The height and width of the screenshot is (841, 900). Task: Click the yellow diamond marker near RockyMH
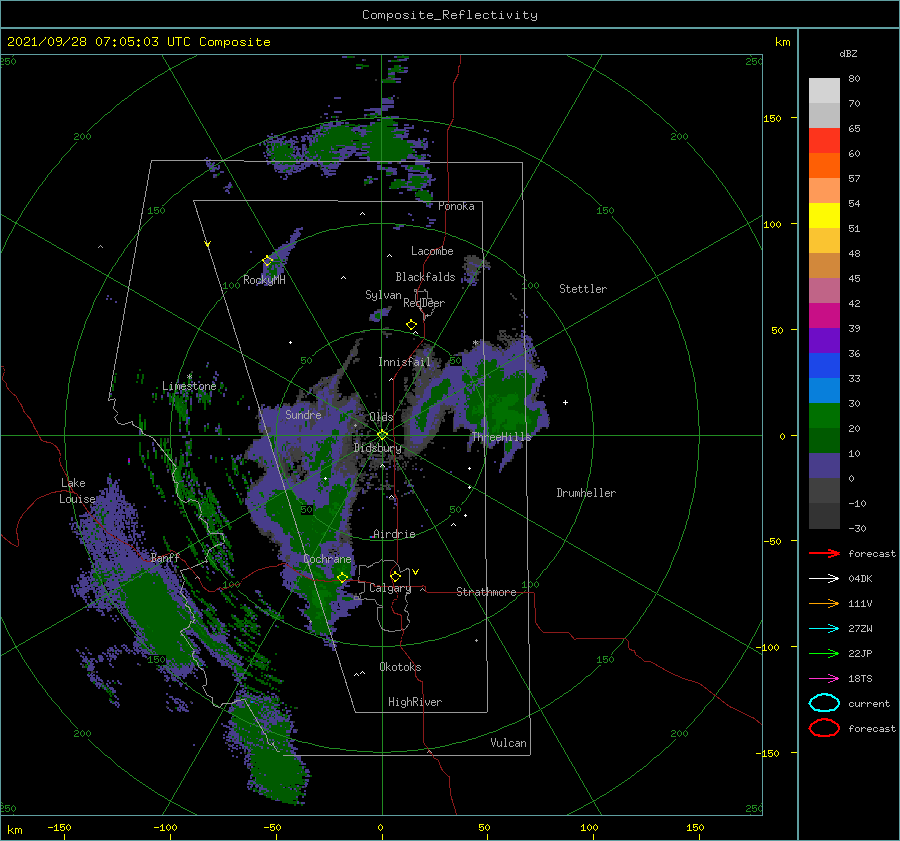click(x=267, y=261)
